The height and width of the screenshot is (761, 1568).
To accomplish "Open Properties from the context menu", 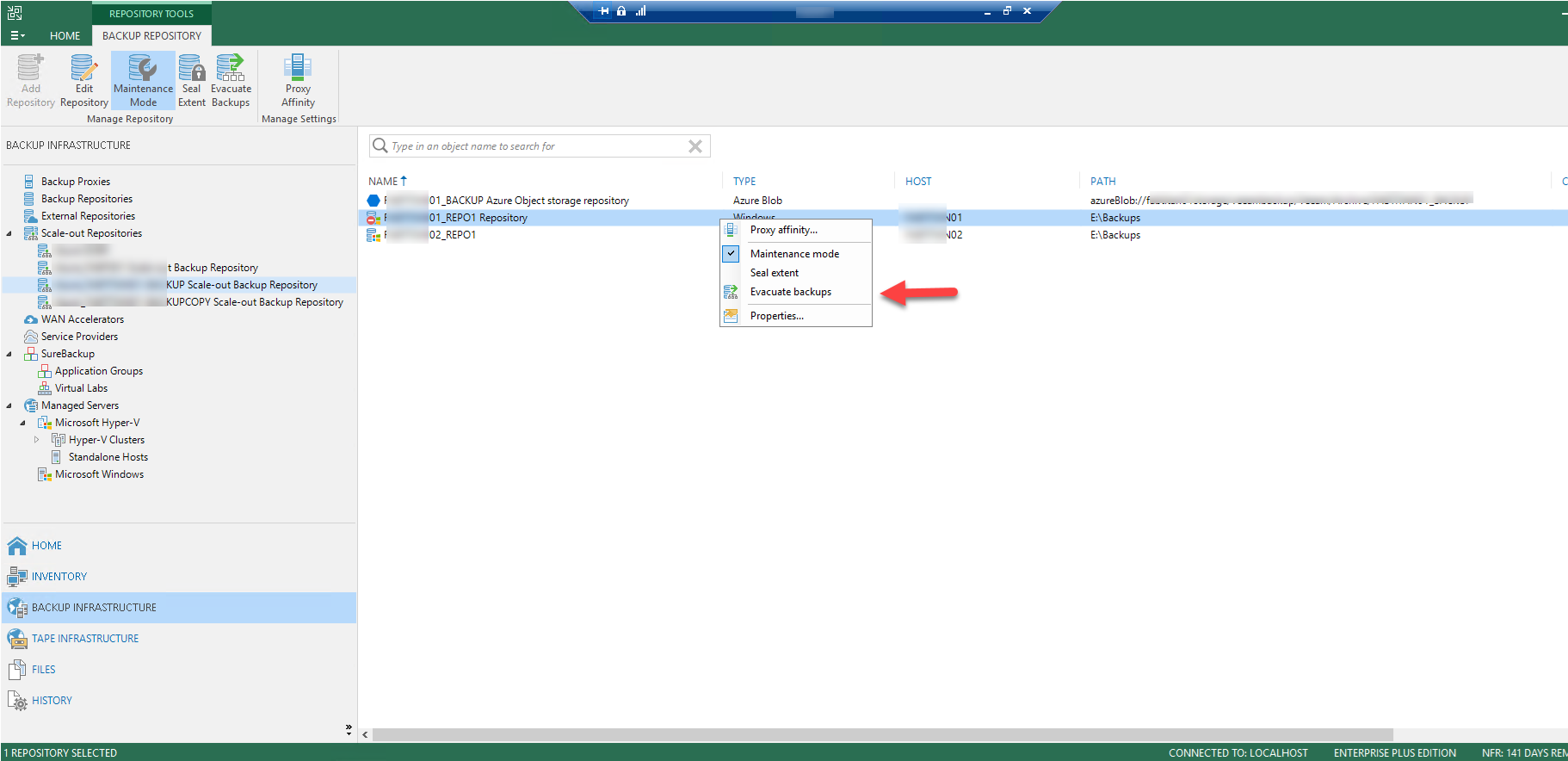I will (776, 316).
